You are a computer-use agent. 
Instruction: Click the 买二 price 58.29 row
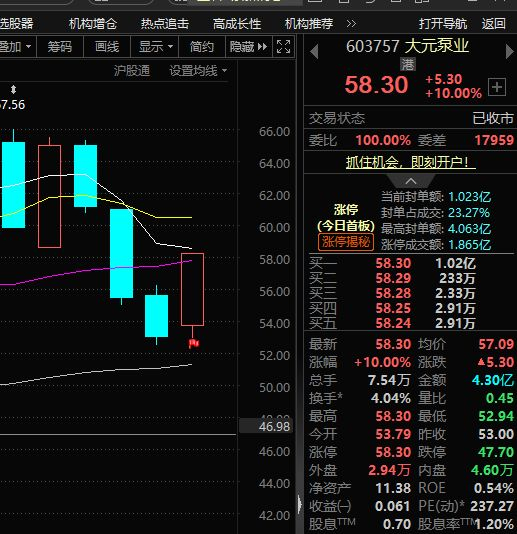(411, 278)
